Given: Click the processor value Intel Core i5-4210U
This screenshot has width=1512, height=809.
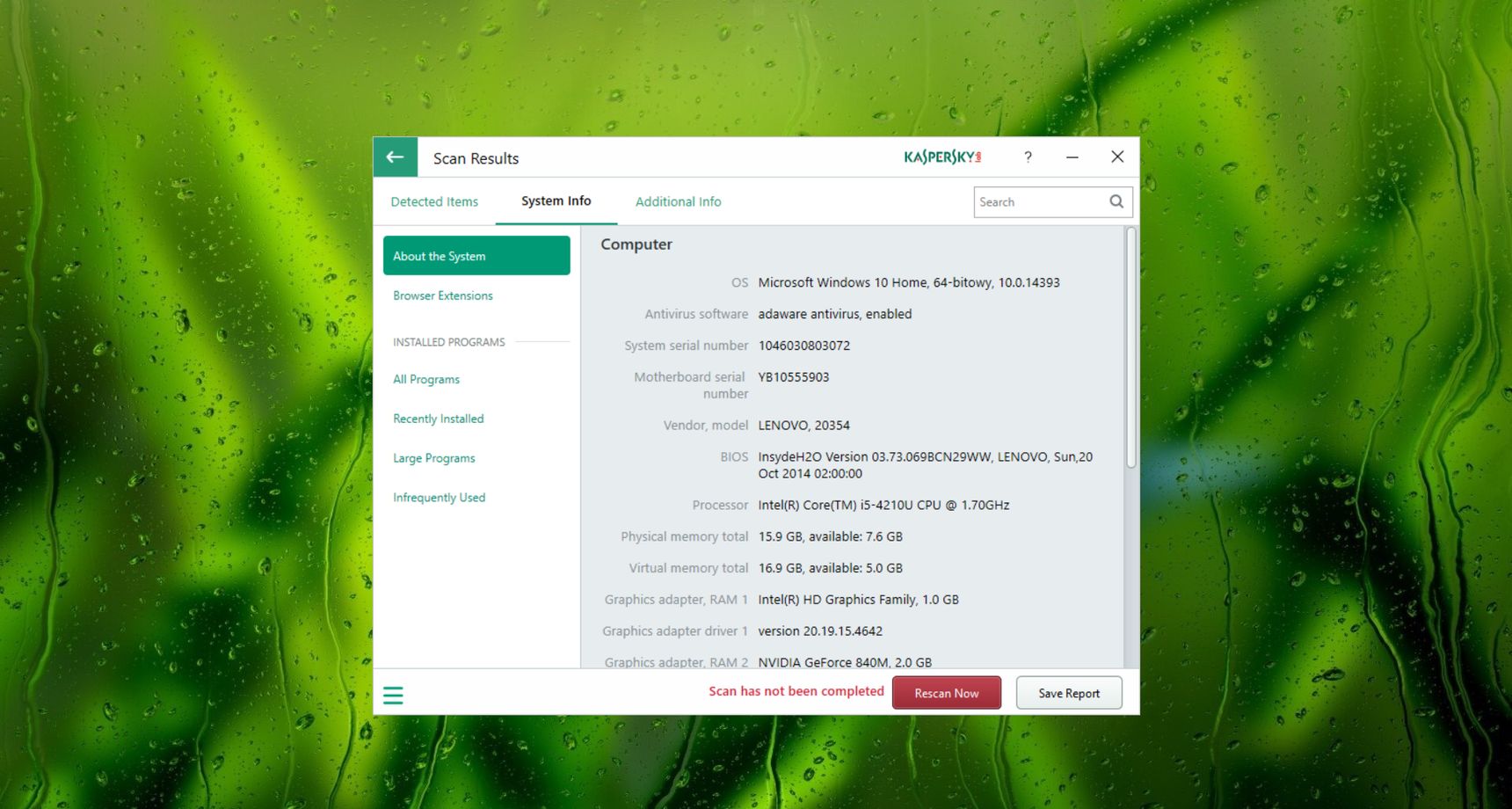Looking at the screenshot, I should click(x=883, y=505).
